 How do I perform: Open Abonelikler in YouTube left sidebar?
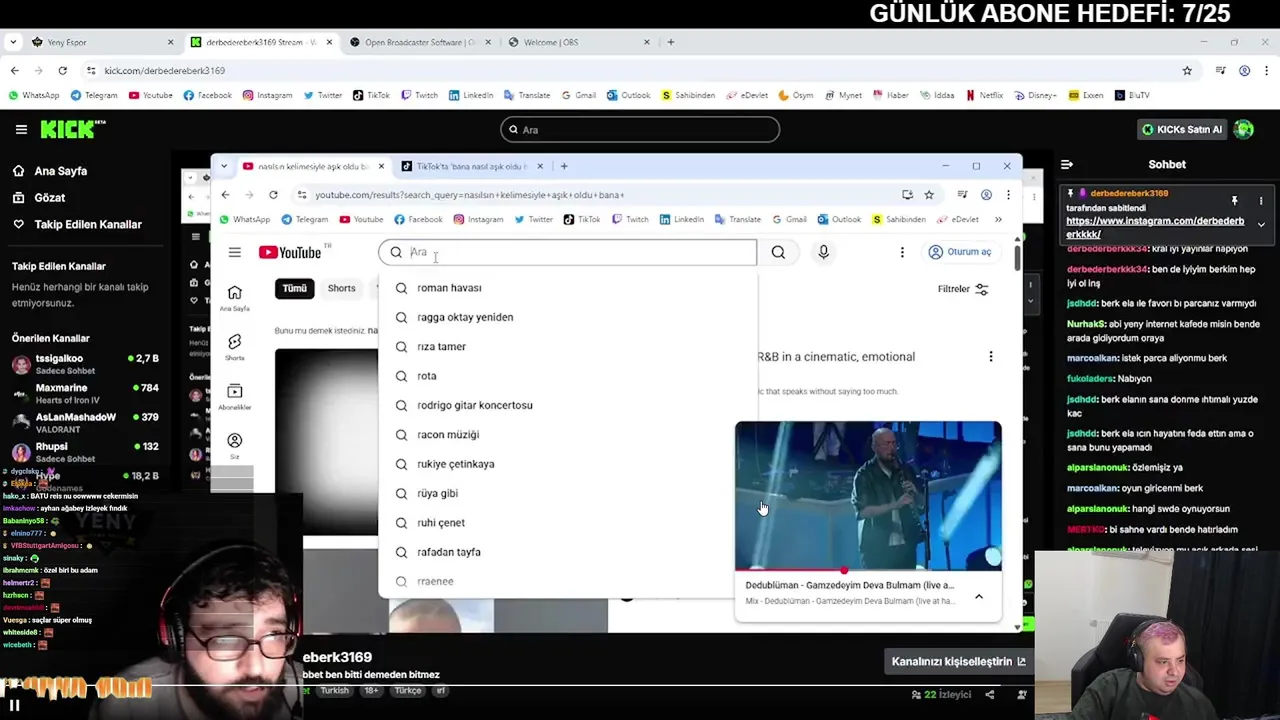[x=234, y=396]
